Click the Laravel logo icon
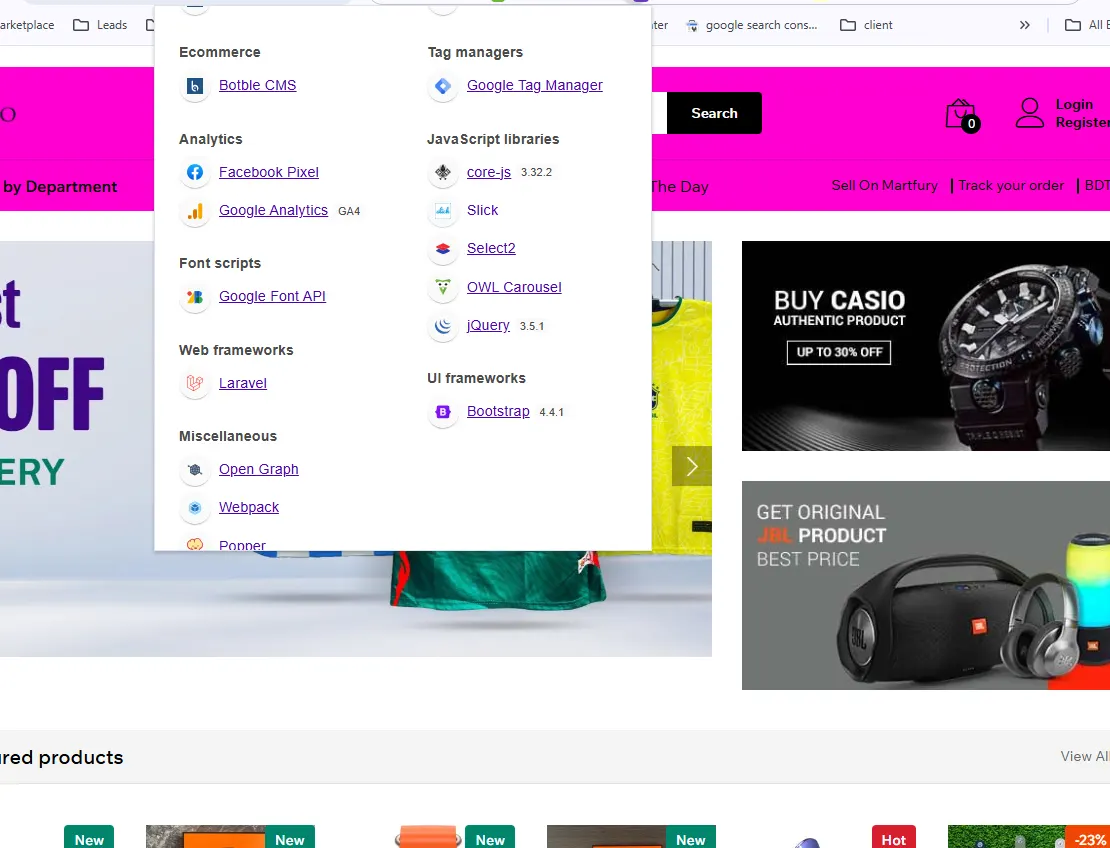1110x848 pixels. pos(195,384)
